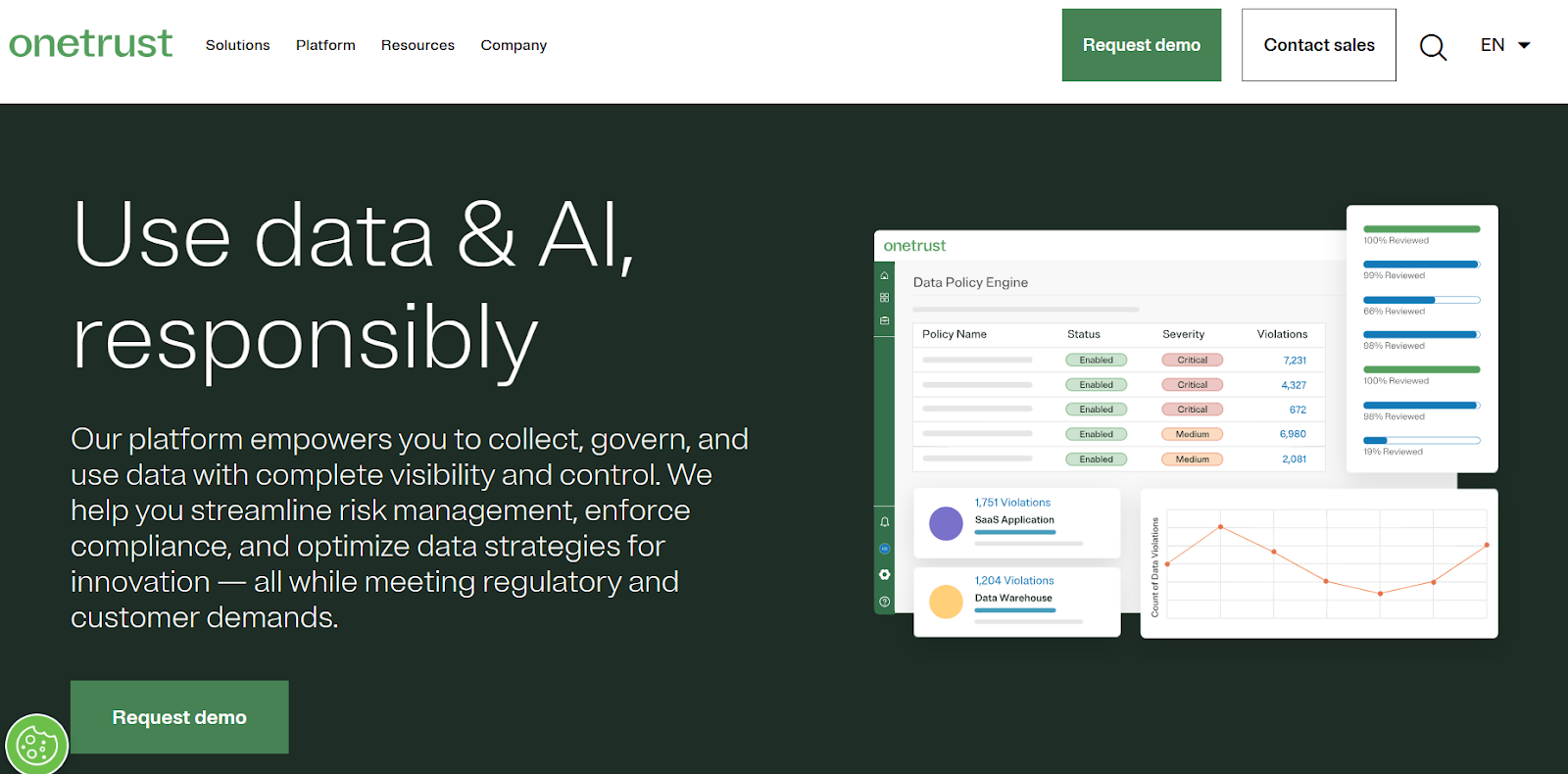Open the search magnifier icon
The width and height of the screenshot is (1568, 774).
(1433, 46)
